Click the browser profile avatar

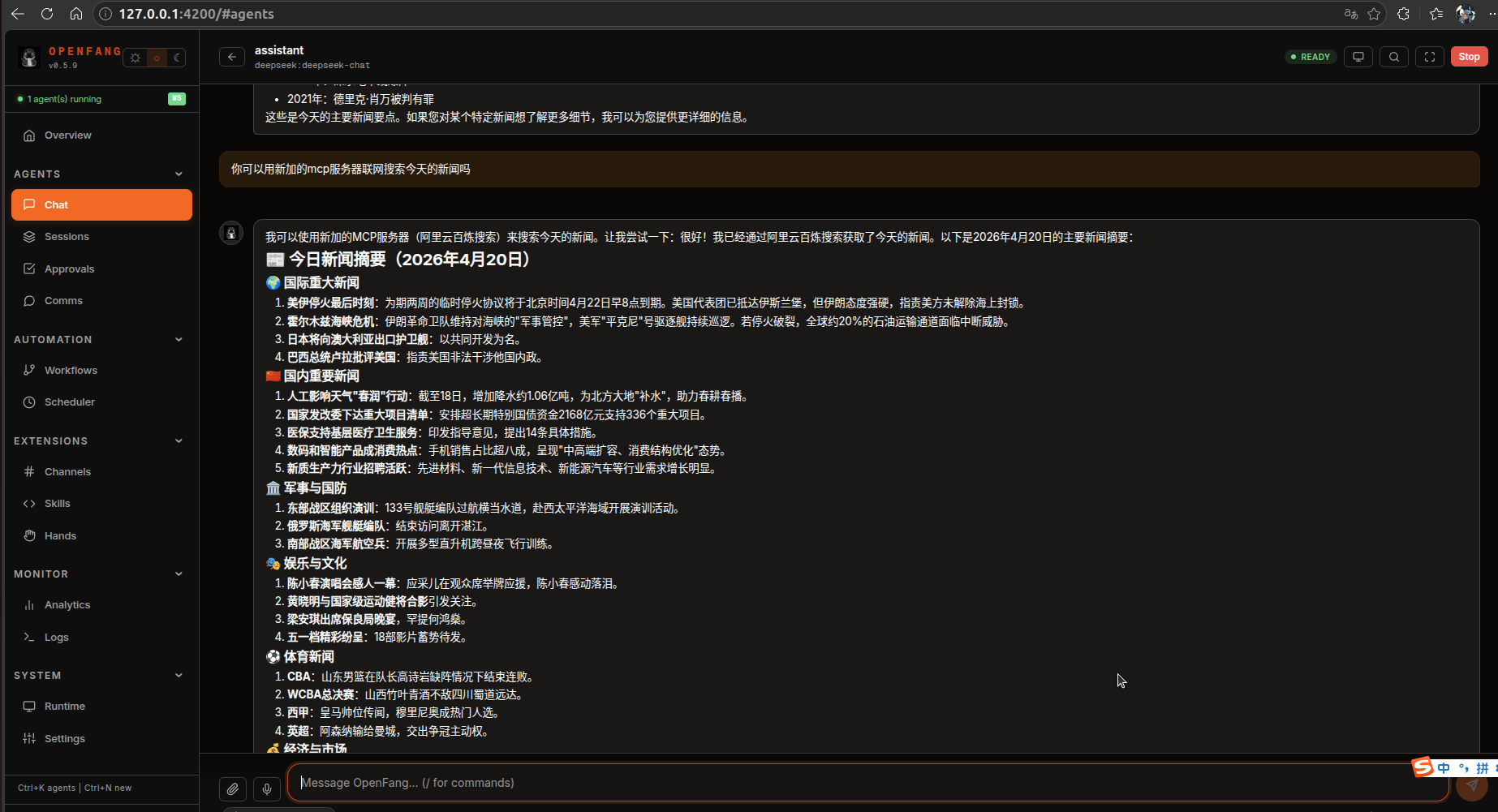[x=1466, y=14]
